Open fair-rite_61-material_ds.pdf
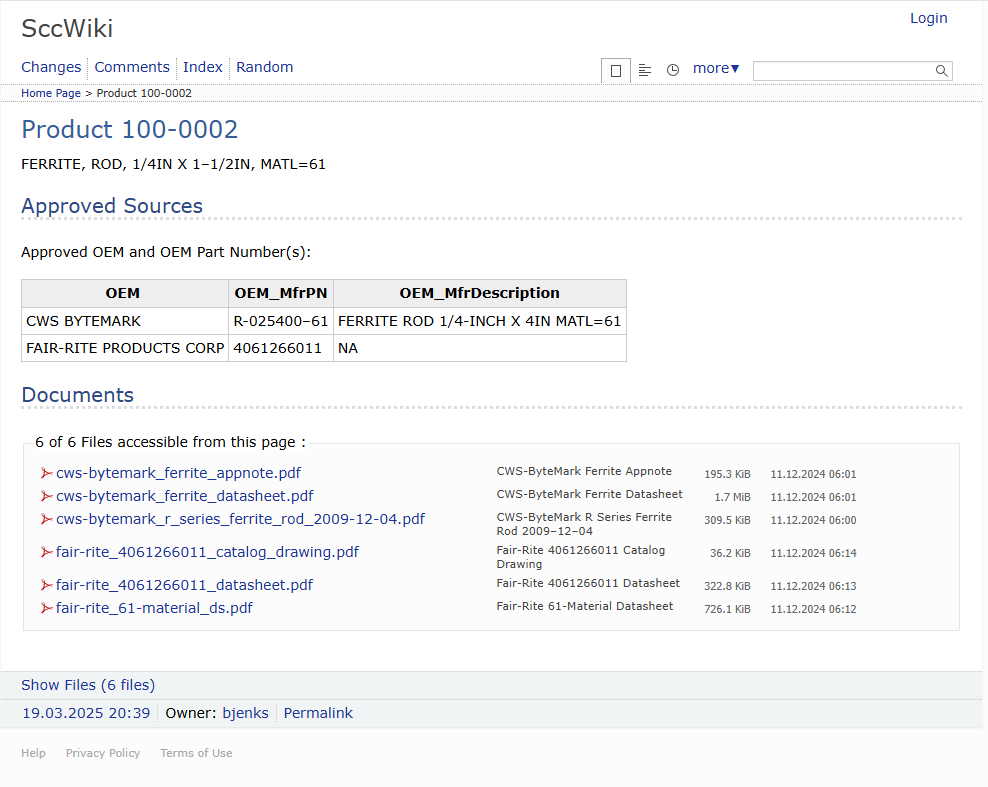Viewport: 988px width, 787px height. tap(154, 609)
